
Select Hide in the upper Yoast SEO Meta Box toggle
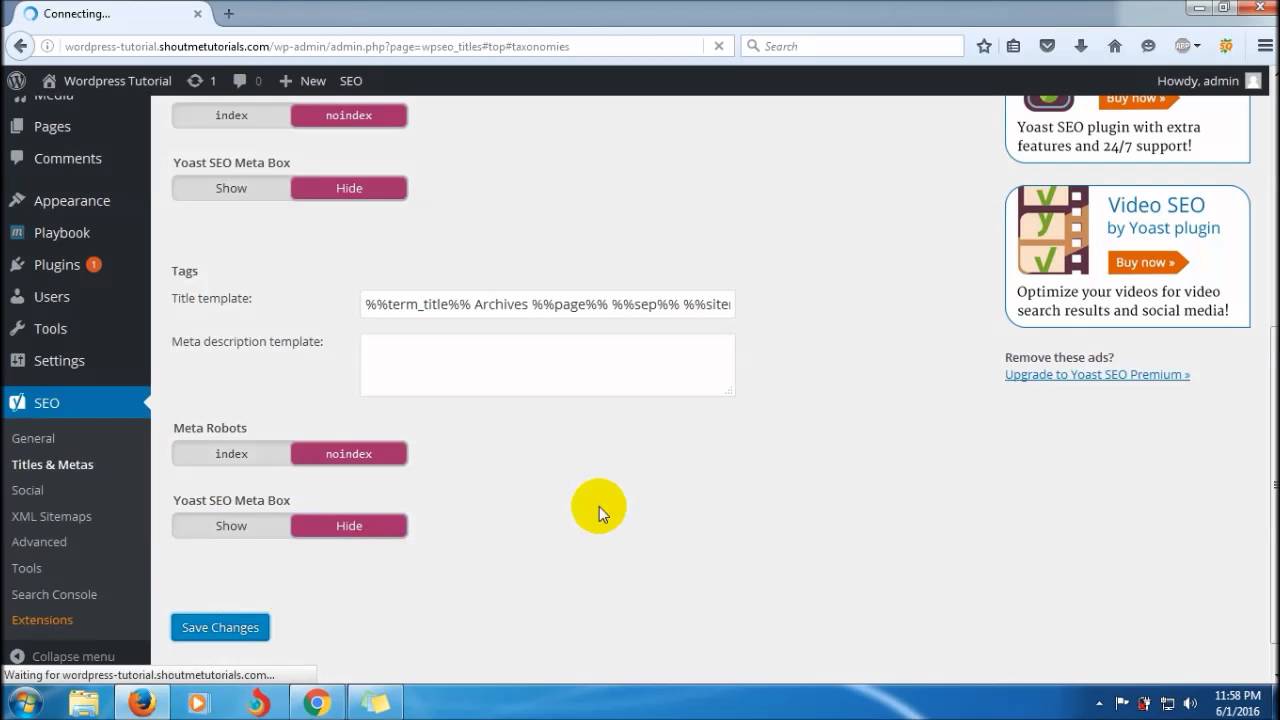(349, 188)
